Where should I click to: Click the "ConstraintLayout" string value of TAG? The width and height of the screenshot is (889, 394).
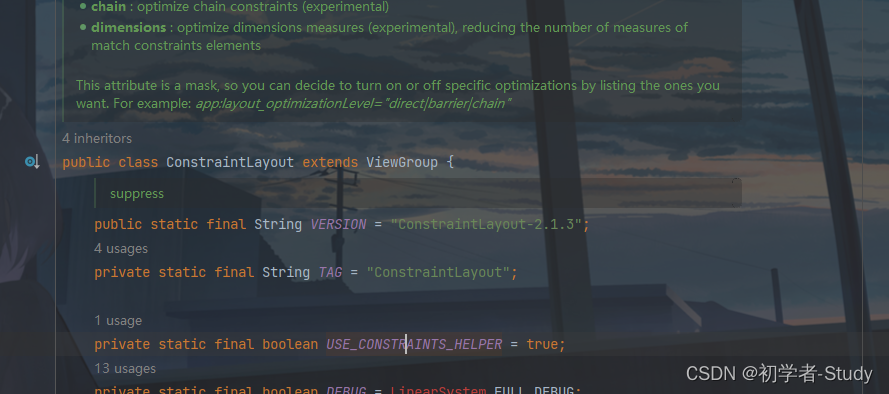click(x=439, y=273)
